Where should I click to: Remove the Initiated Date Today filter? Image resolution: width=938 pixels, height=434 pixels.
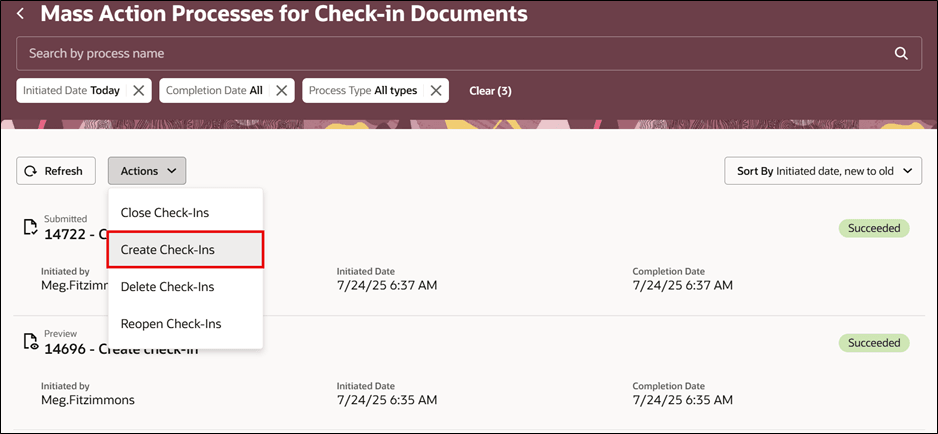138,90
